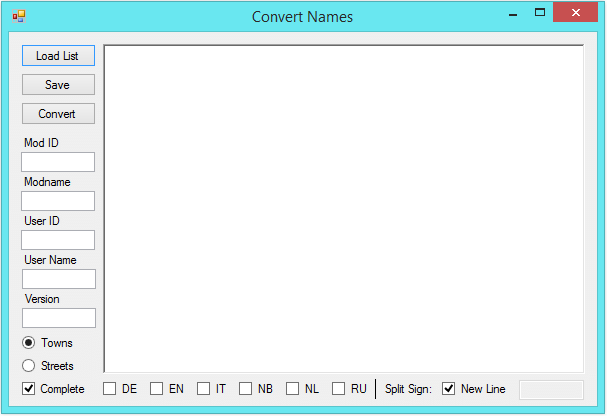This screenshot has height=416, width=607.
Task: Click the Split Sign label
Action: point(408,389)
